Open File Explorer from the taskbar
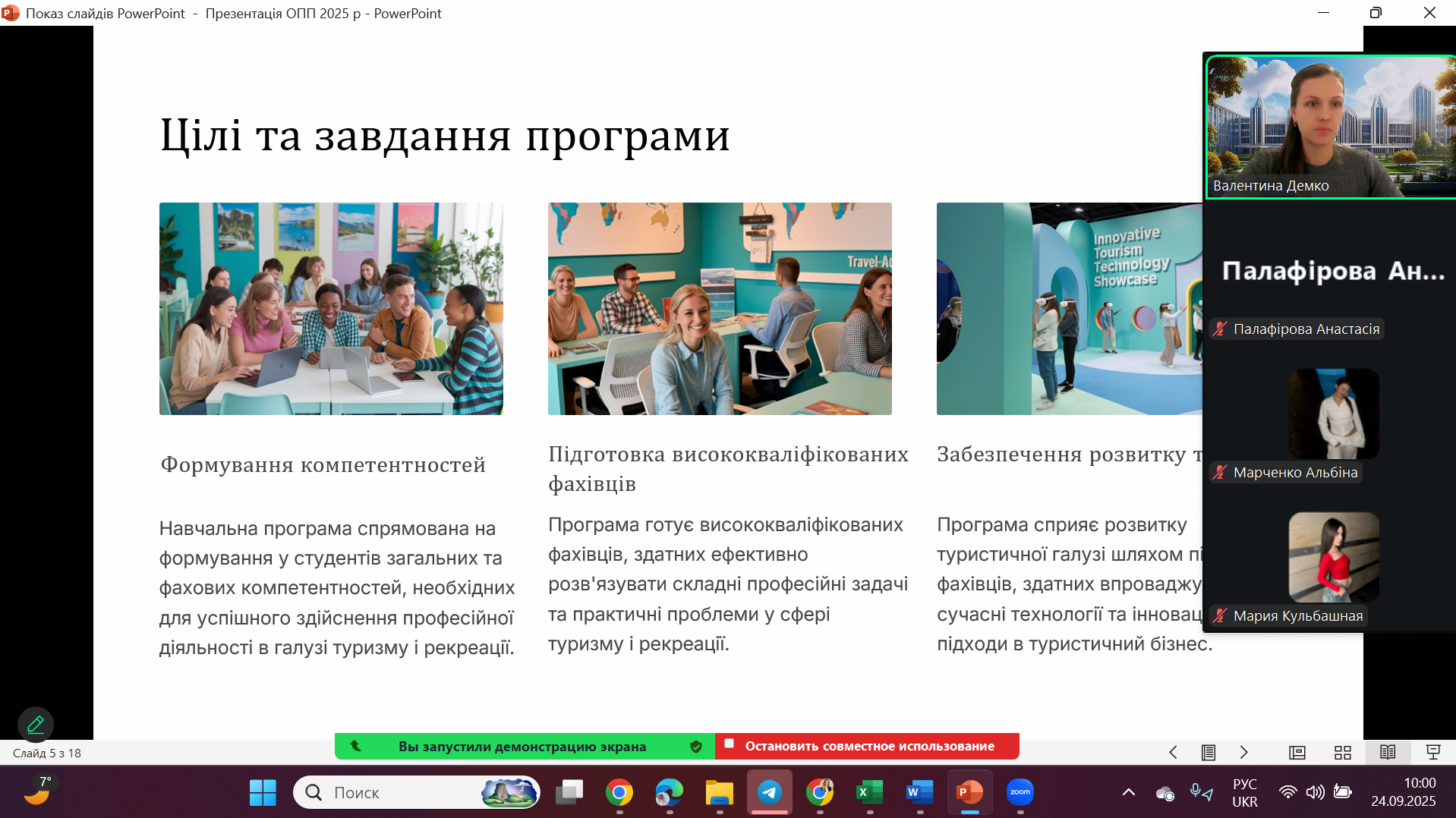Image resolution: width=1456 pixels, height=818 pixels. pyautogui.click(x=720, y=793)
